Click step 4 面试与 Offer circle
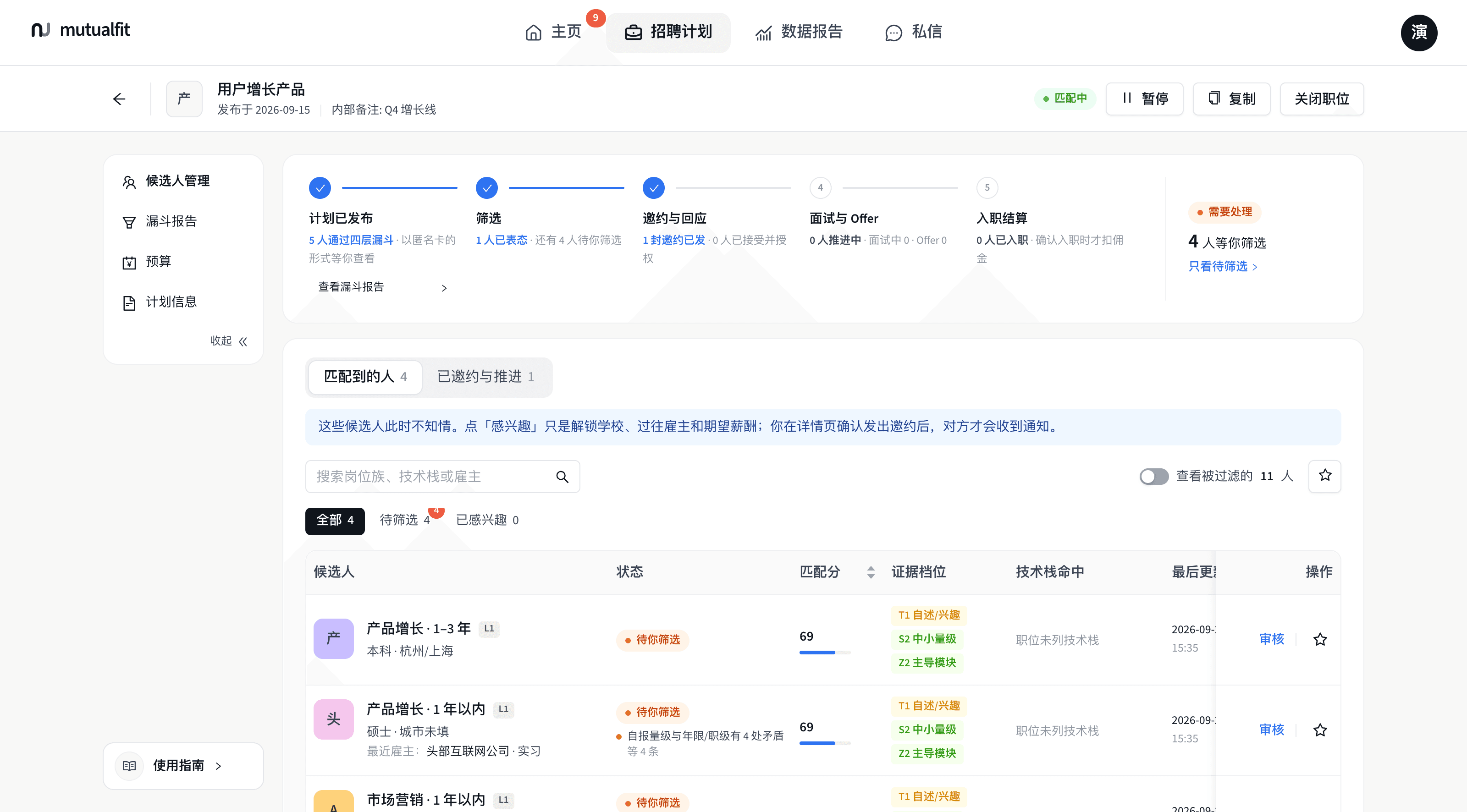Image resolution: width=1467 pixels, height=812 pixels. click(x=820, y=188)
